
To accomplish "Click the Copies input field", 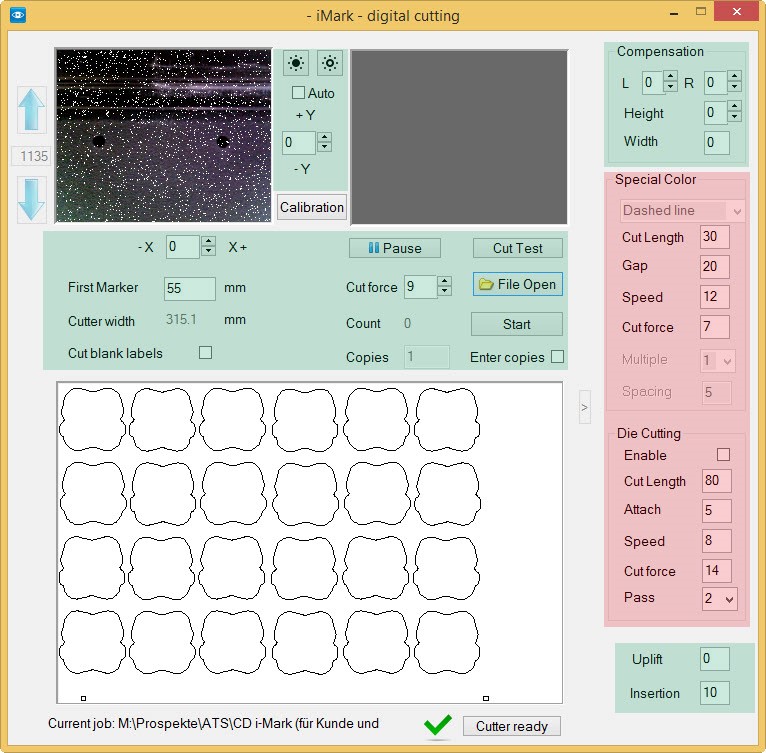I will (x=426, y=357).
